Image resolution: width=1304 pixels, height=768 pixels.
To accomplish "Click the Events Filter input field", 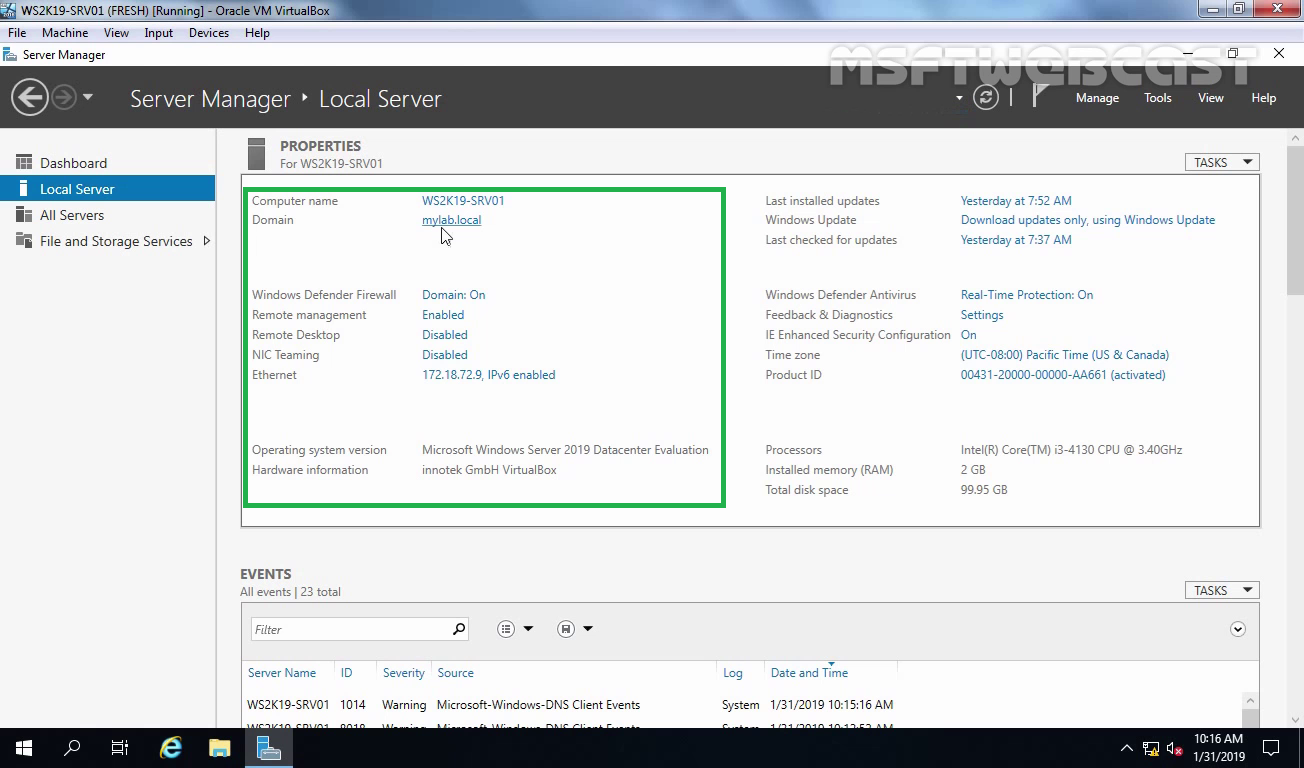I will [x=349, y=629].
